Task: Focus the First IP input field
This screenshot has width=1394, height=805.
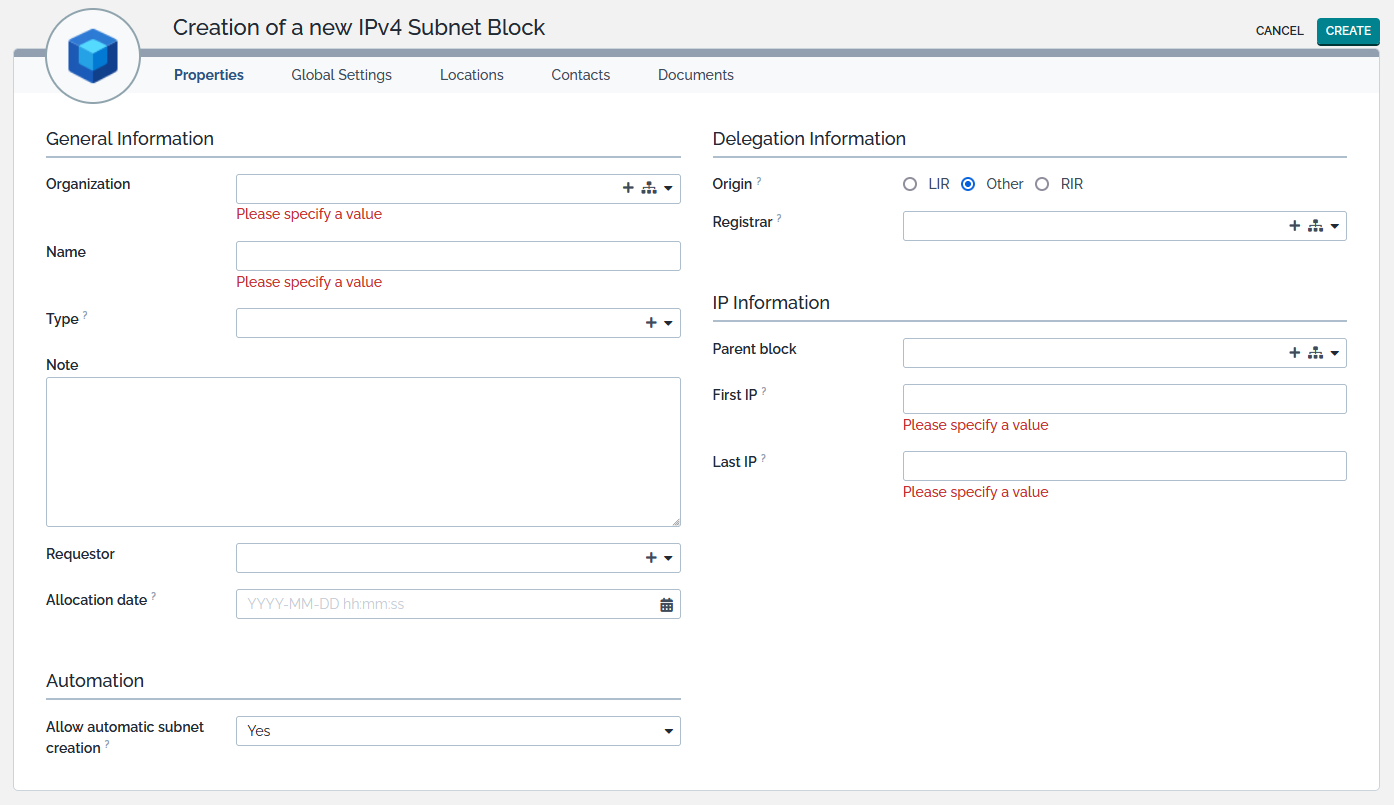Action: [x=1124, y=399]
